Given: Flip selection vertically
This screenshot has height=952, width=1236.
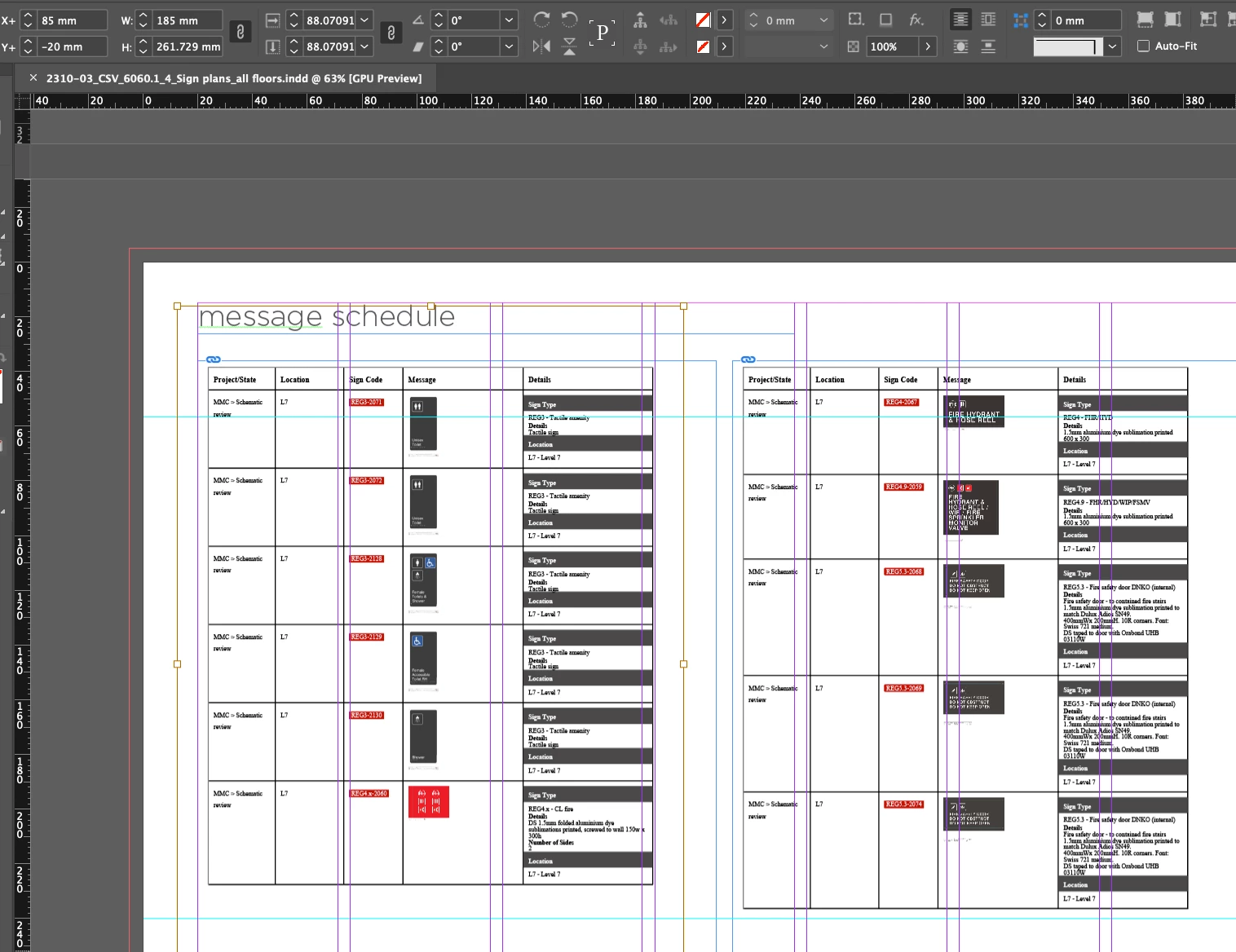Looking at the screenshot, I should click(x=570, y=46).
